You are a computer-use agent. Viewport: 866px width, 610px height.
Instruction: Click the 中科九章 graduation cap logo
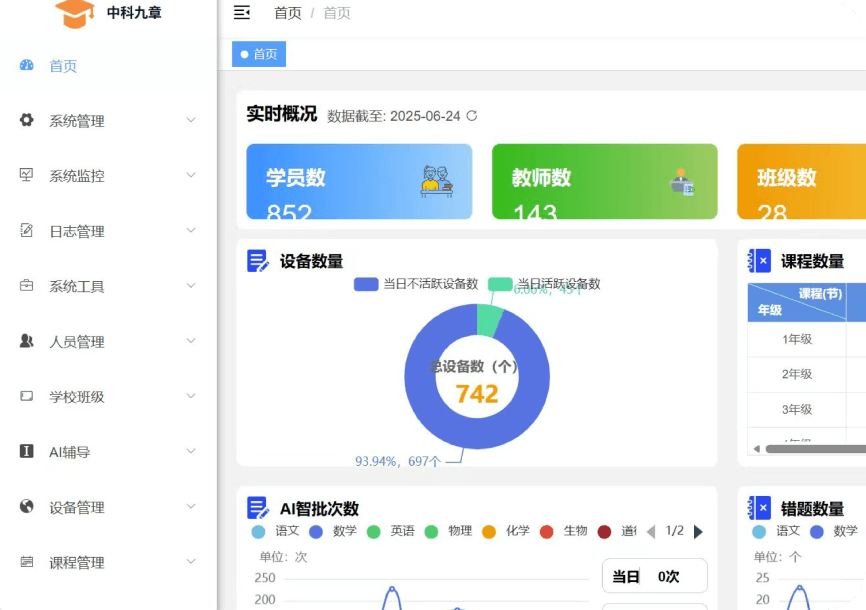coord(75,14)
